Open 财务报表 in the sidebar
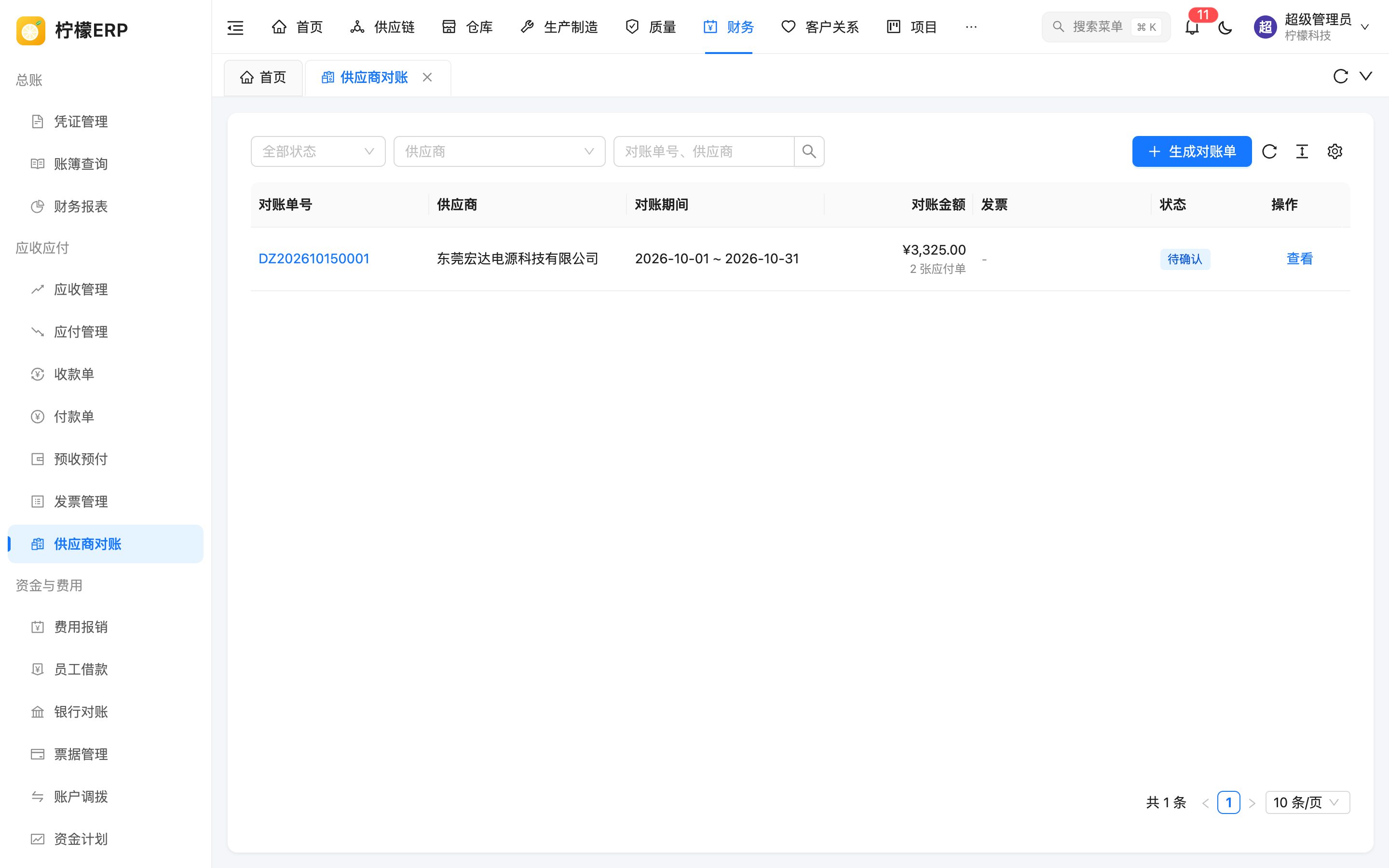The height and width of the screenshot is (868, 1389). [106, 207]
